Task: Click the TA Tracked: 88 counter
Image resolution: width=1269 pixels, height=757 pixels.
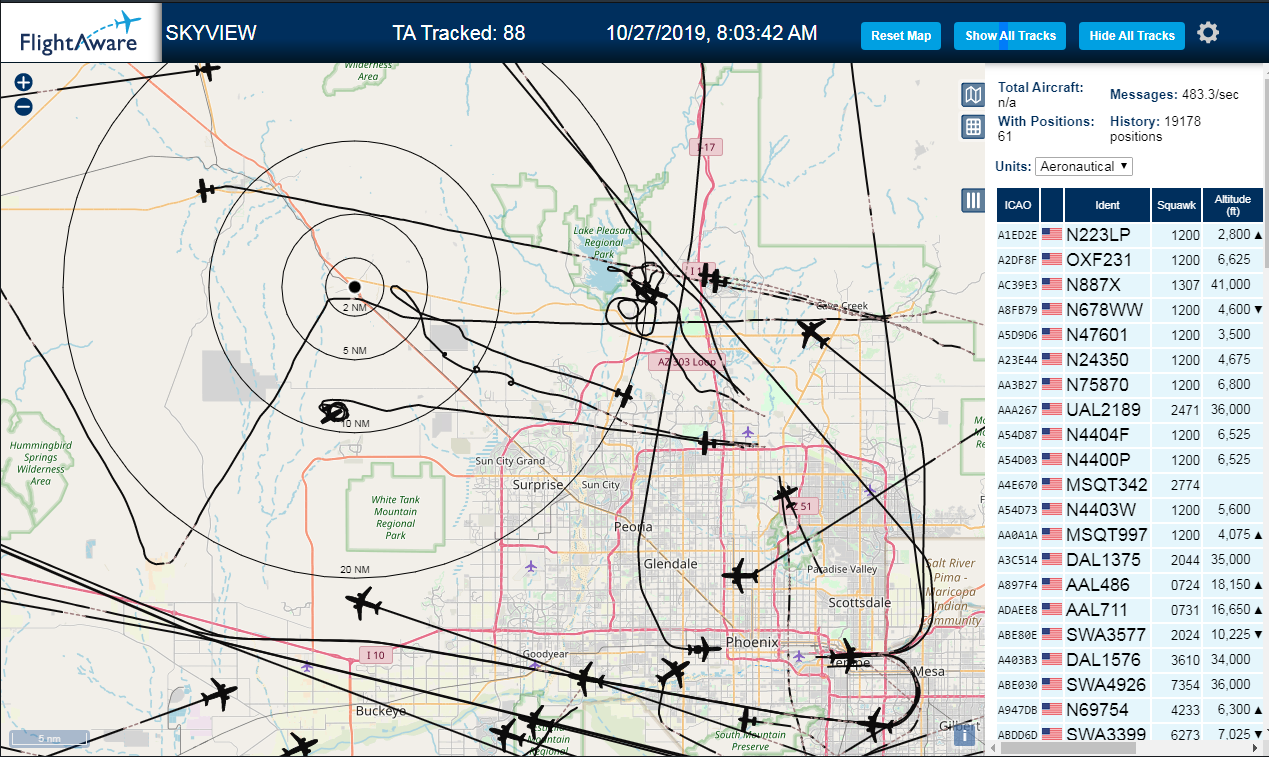Action: click(x=459, y=33)
